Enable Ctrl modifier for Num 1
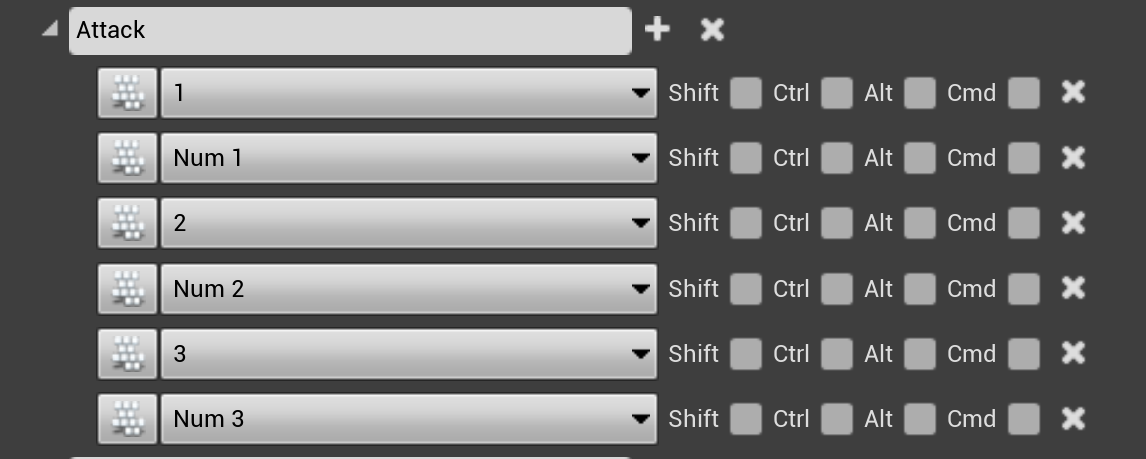 click(x=836, y=158)
